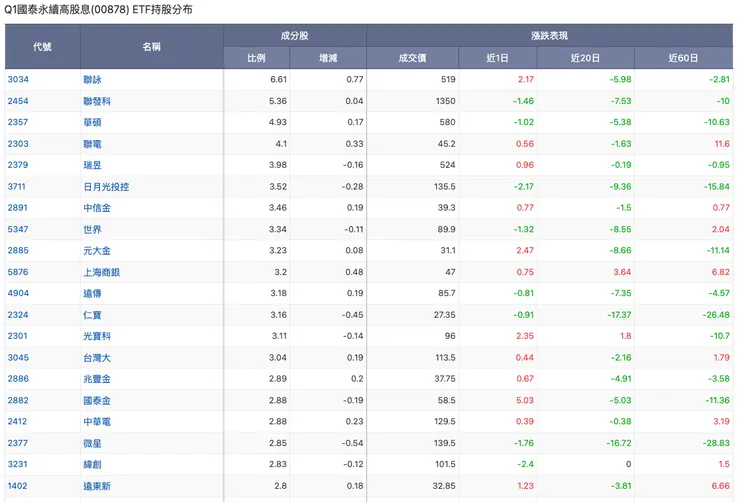
Task: Open stock code 3045 link
Action: (17, 358)
